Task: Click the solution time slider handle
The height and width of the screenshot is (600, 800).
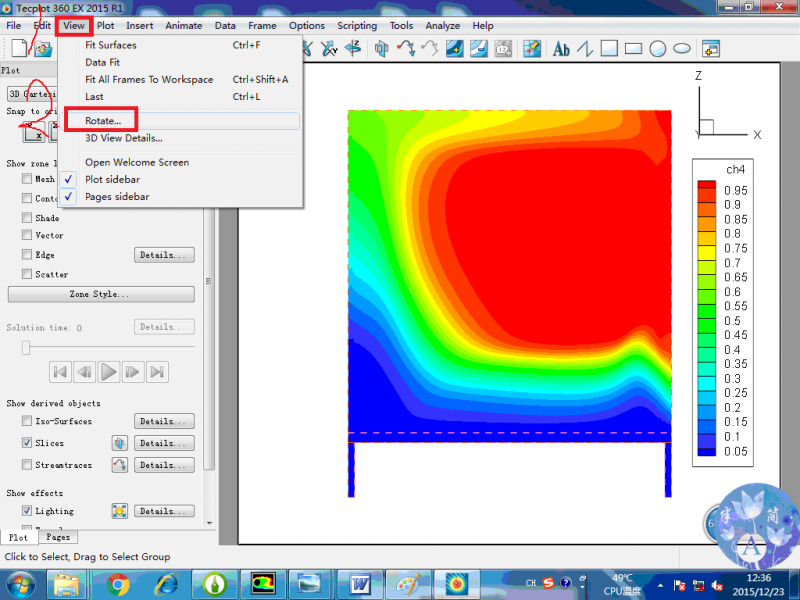Action: (26, 347)
